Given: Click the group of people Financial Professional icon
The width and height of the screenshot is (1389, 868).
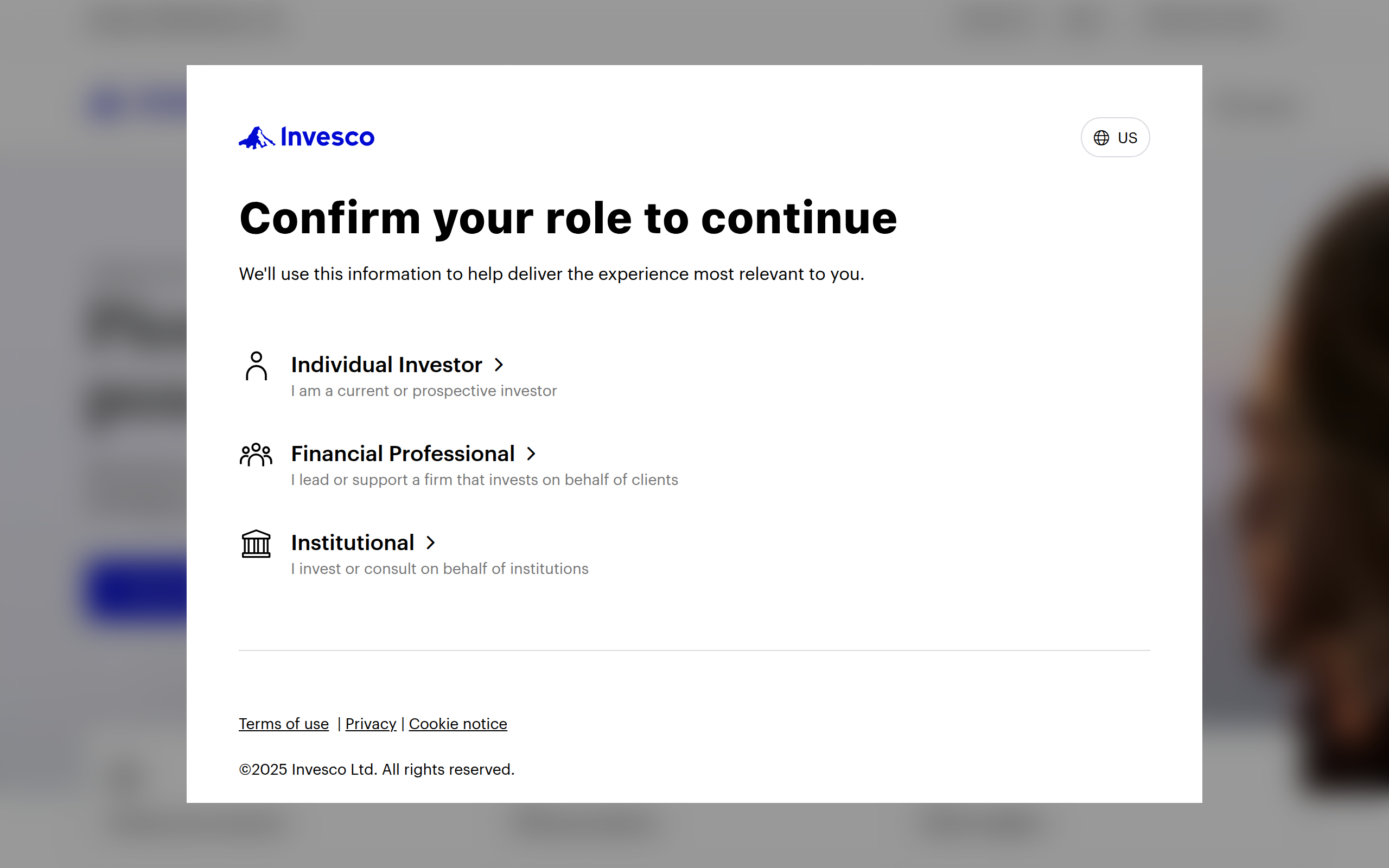Looking at the screenshot, I should [x=256, y=455].
